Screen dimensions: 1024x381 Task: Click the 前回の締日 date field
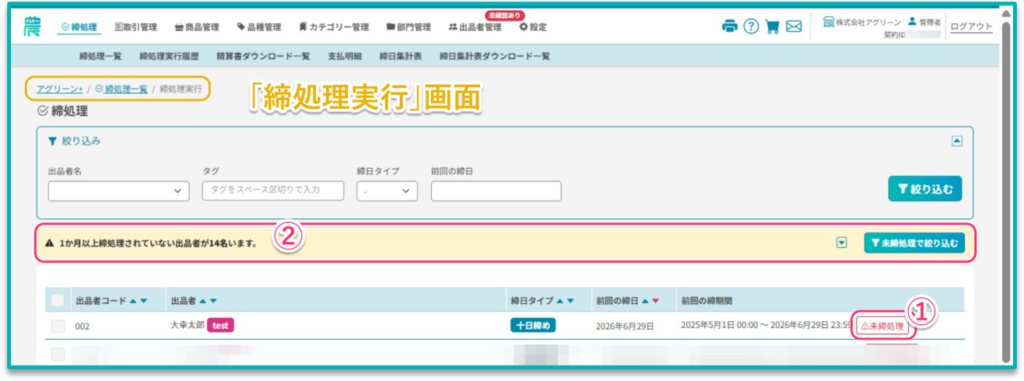pyautogui.click(x=496, y=191)
